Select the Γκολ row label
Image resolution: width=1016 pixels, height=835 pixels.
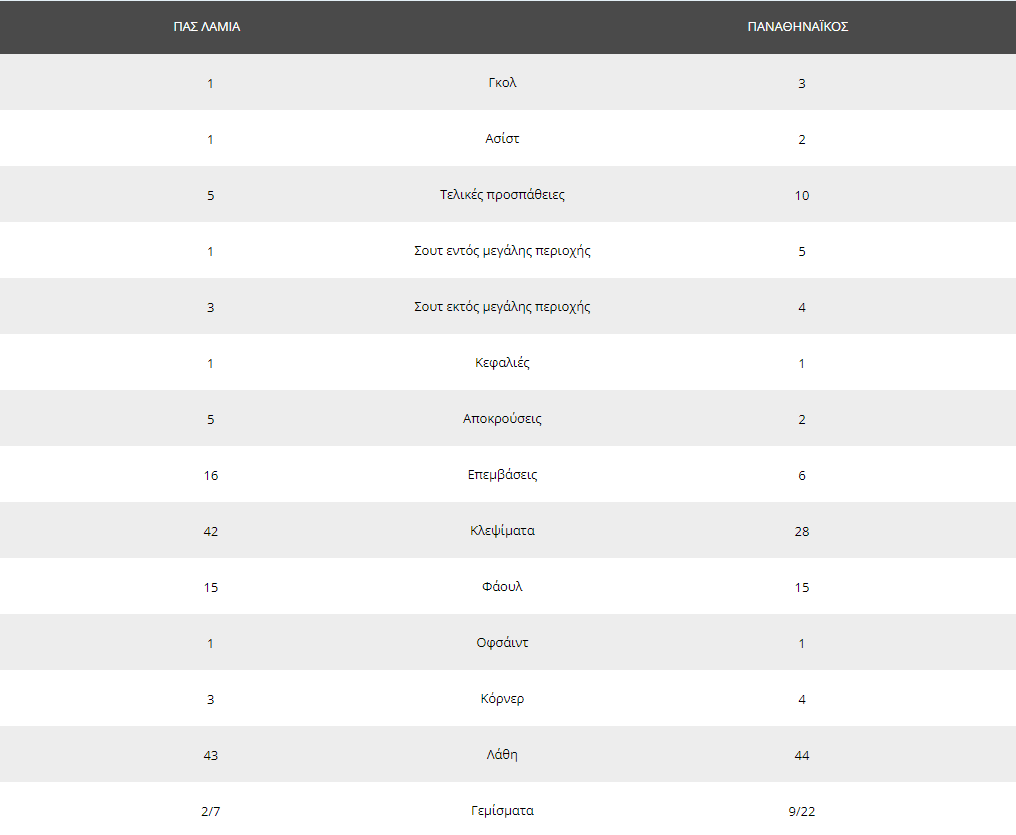click(502, 82)
